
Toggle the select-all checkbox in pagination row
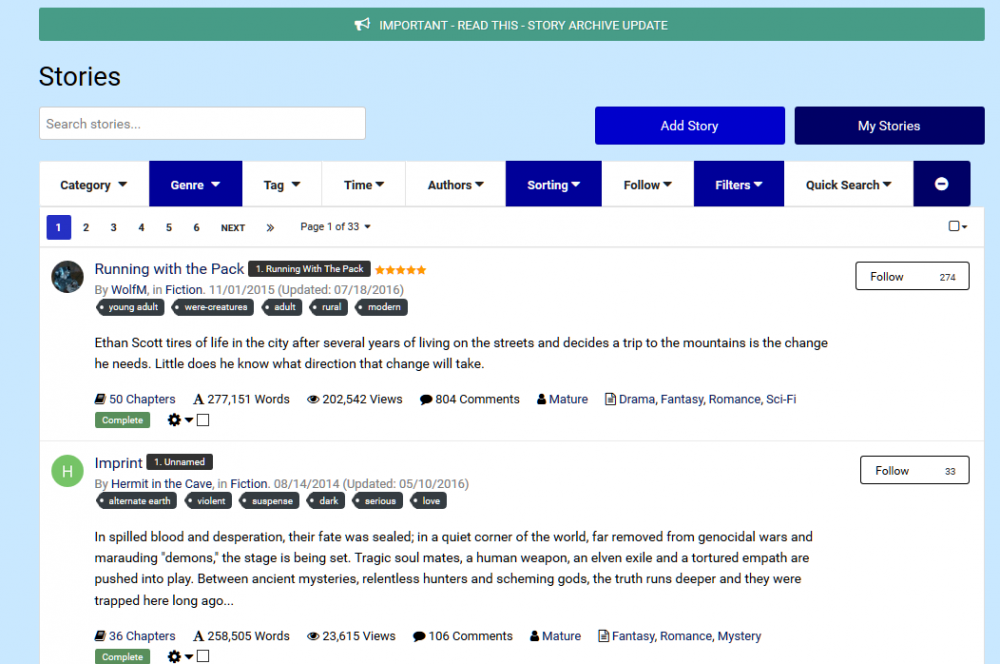(x=954, y=227)
